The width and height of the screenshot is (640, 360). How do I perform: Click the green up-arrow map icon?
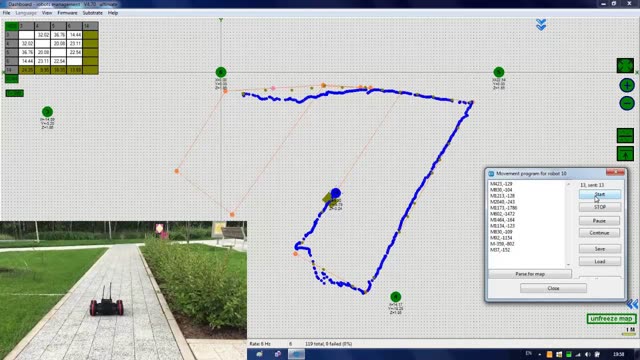[625, 154]
